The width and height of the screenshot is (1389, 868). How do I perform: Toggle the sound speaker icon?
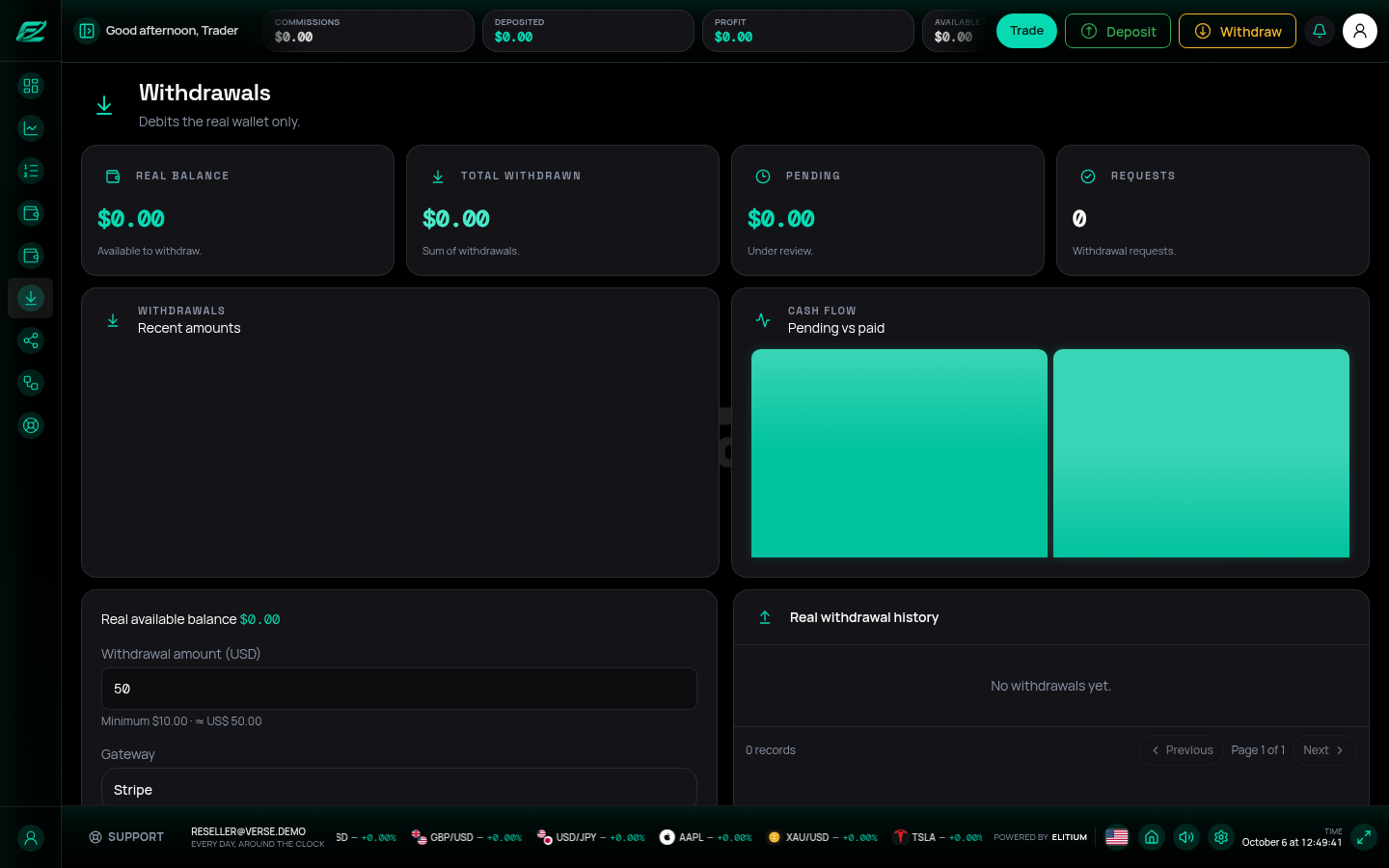tap(1186, 837)
